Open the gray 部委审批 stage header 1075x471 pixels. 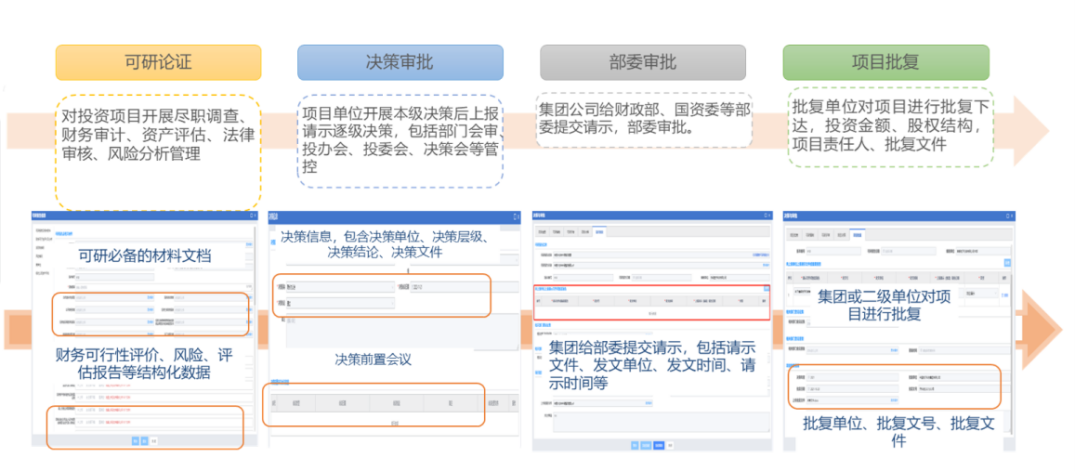coord(642,63)
